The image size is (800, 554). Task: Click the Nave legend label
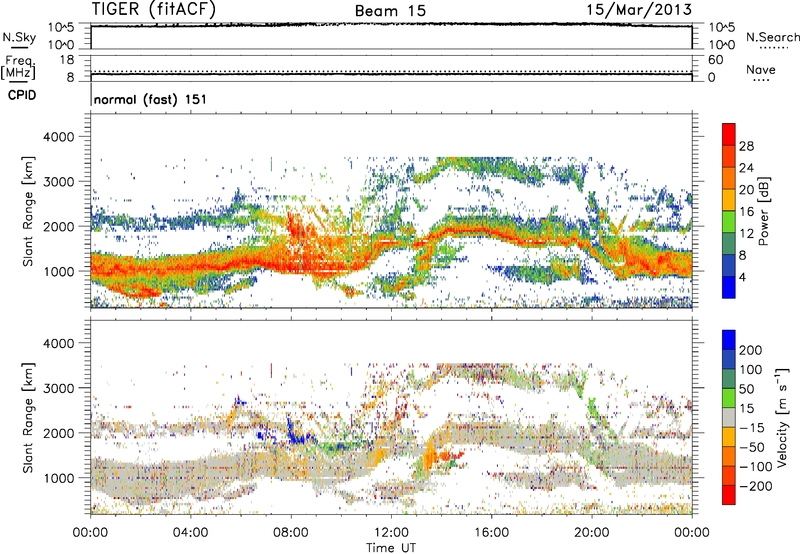[760, 69]
